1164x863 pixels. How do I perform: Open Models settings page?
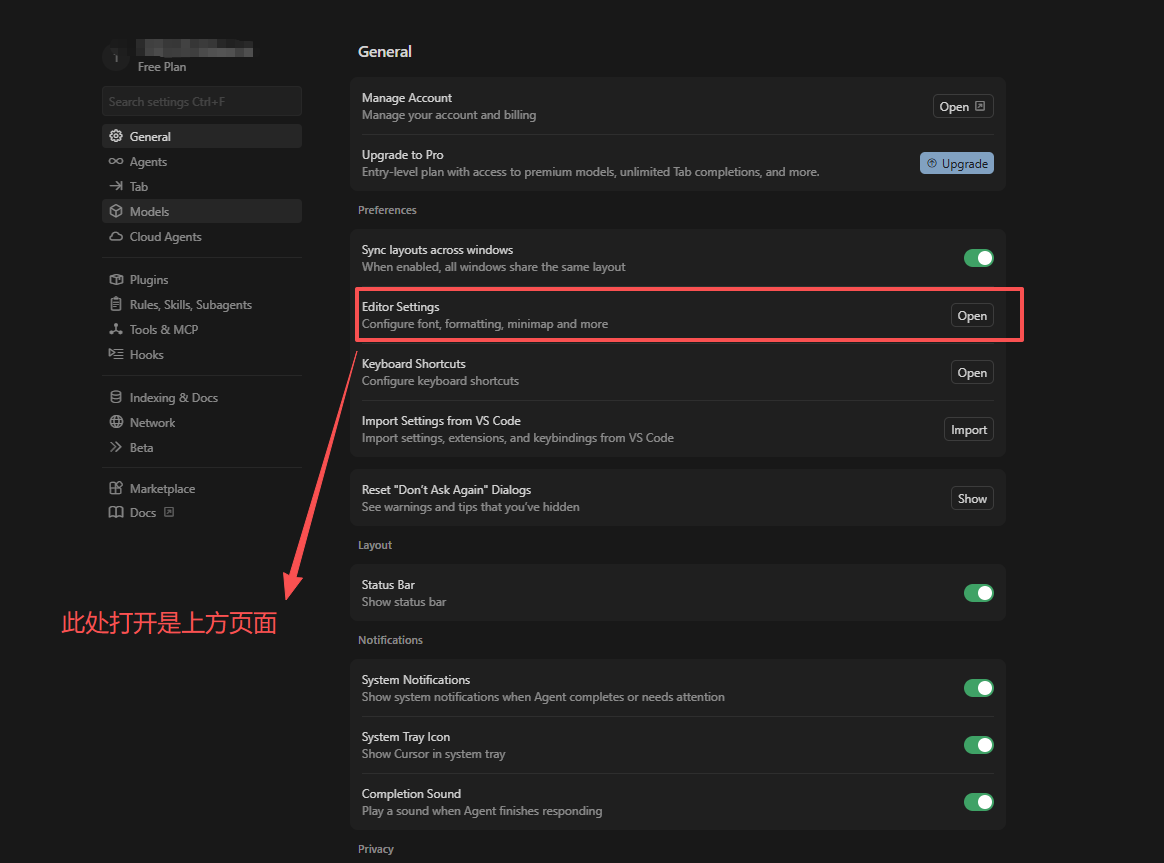pyautogui.click(x=202, y=211)
